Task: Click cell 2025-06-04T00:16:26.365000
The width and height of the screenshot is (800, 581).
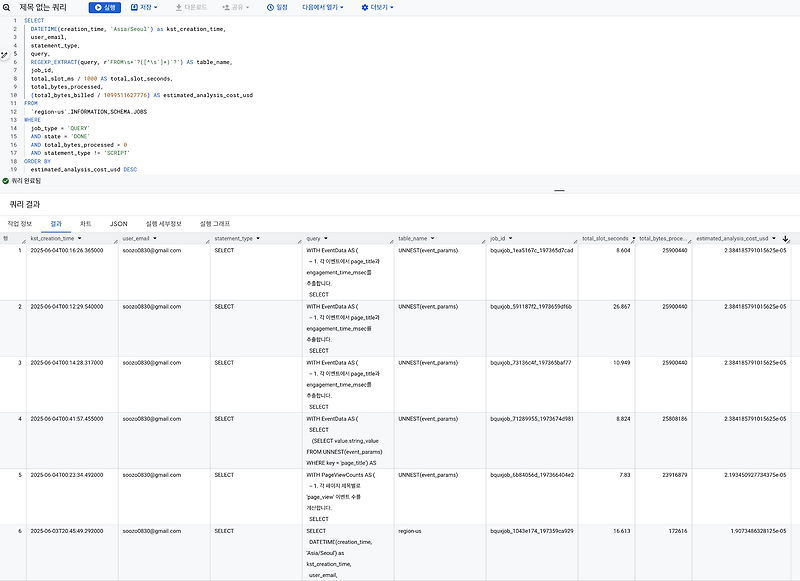Action: [67, 250]
